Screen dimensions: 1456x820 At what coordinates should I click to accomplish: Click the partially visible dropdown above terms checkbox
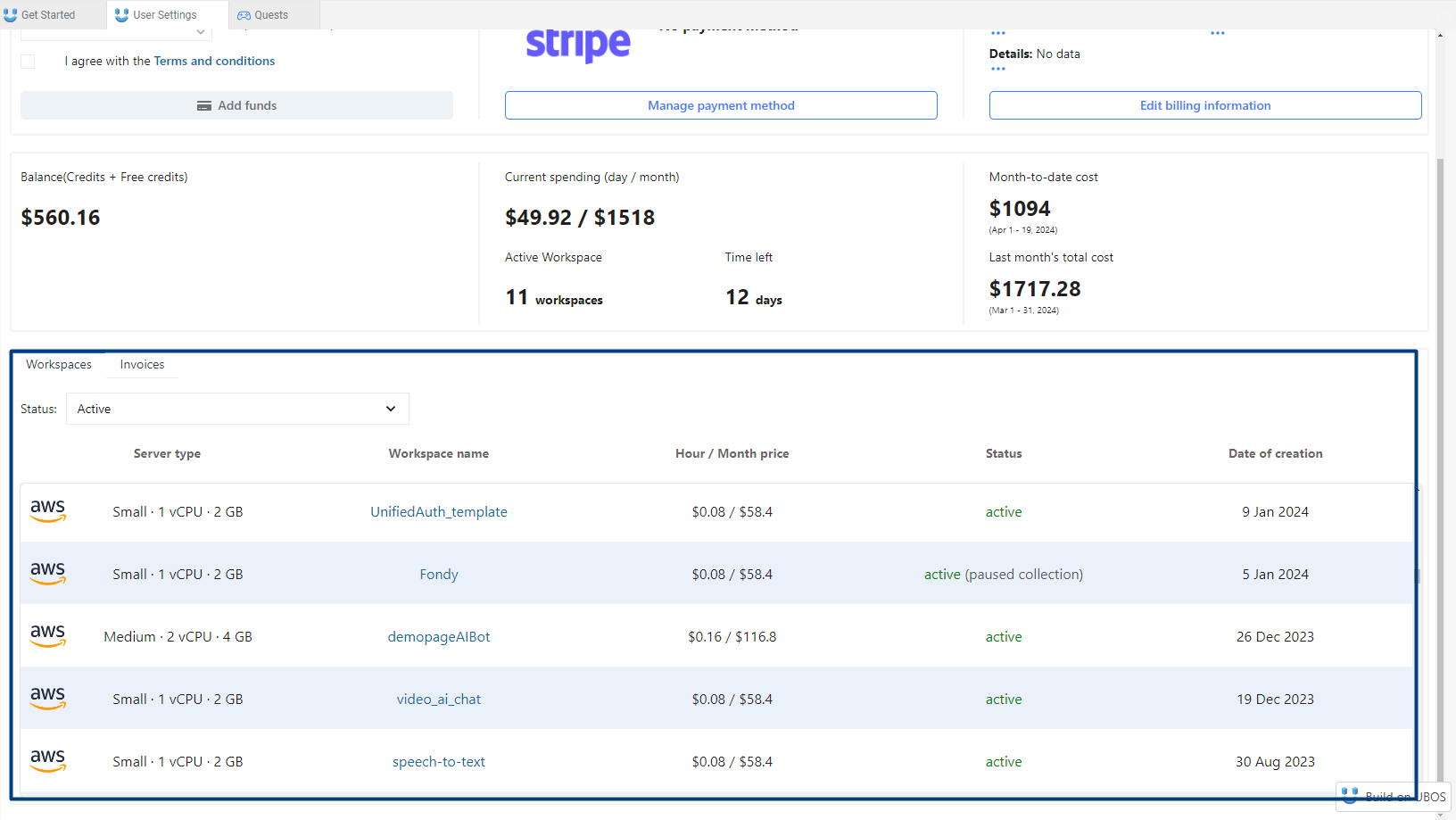point(116,34)
